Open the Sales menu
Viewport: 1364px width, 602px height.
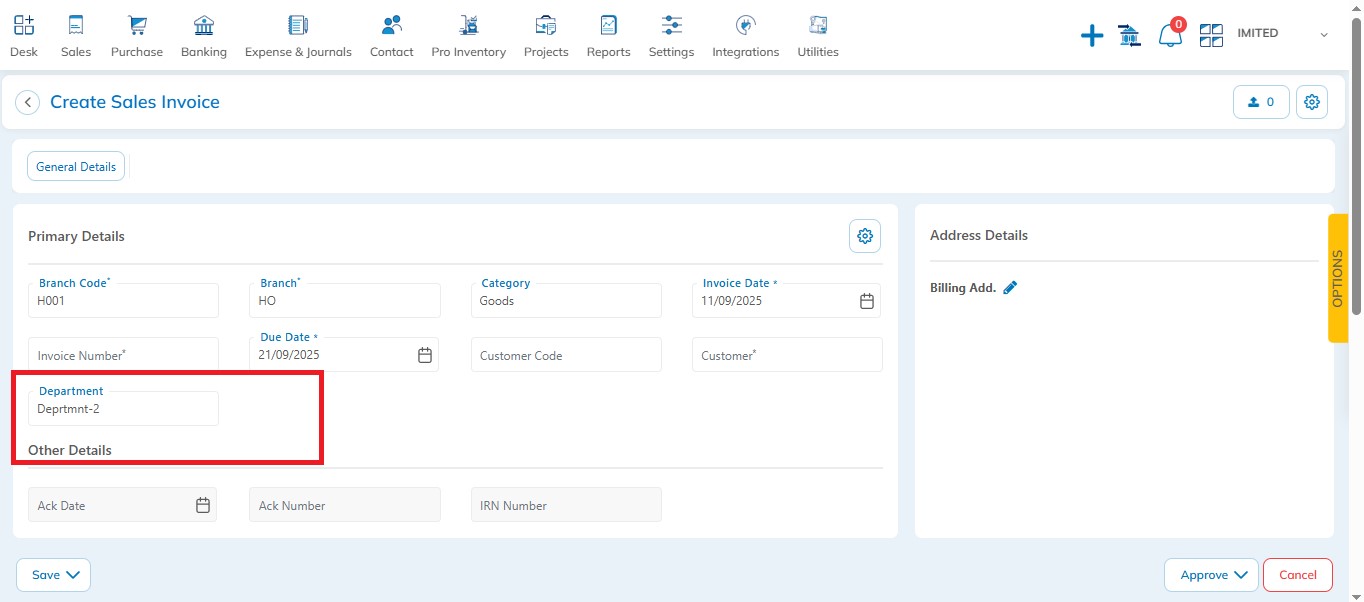[x=76, y=36]
